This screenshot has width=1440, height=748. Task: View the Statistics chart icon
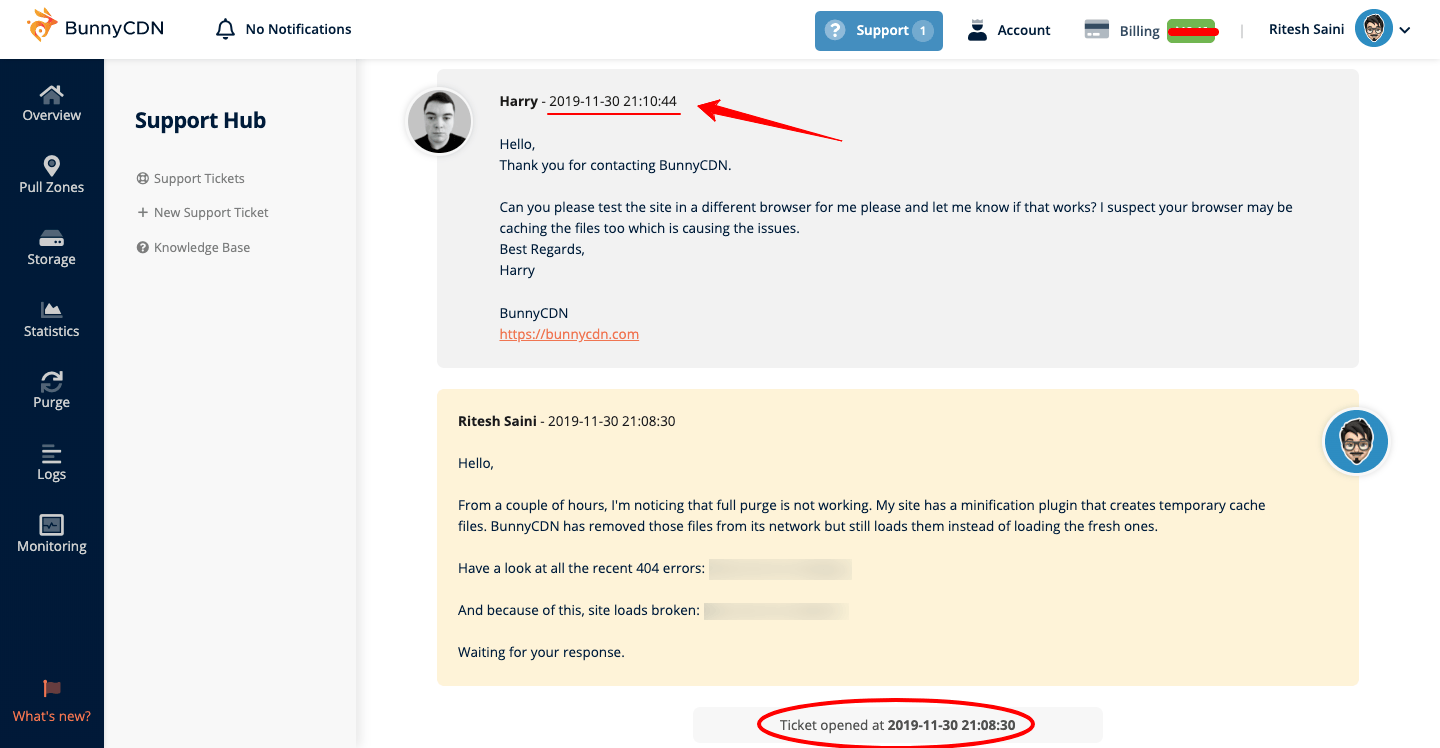[x=51, y=310]
